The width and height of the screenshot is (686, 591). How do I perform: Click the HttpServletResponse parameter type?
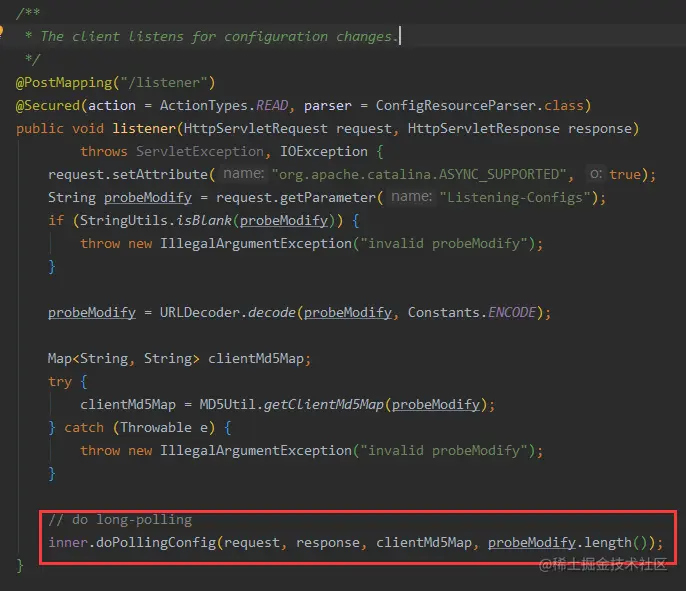coord(483,129)
